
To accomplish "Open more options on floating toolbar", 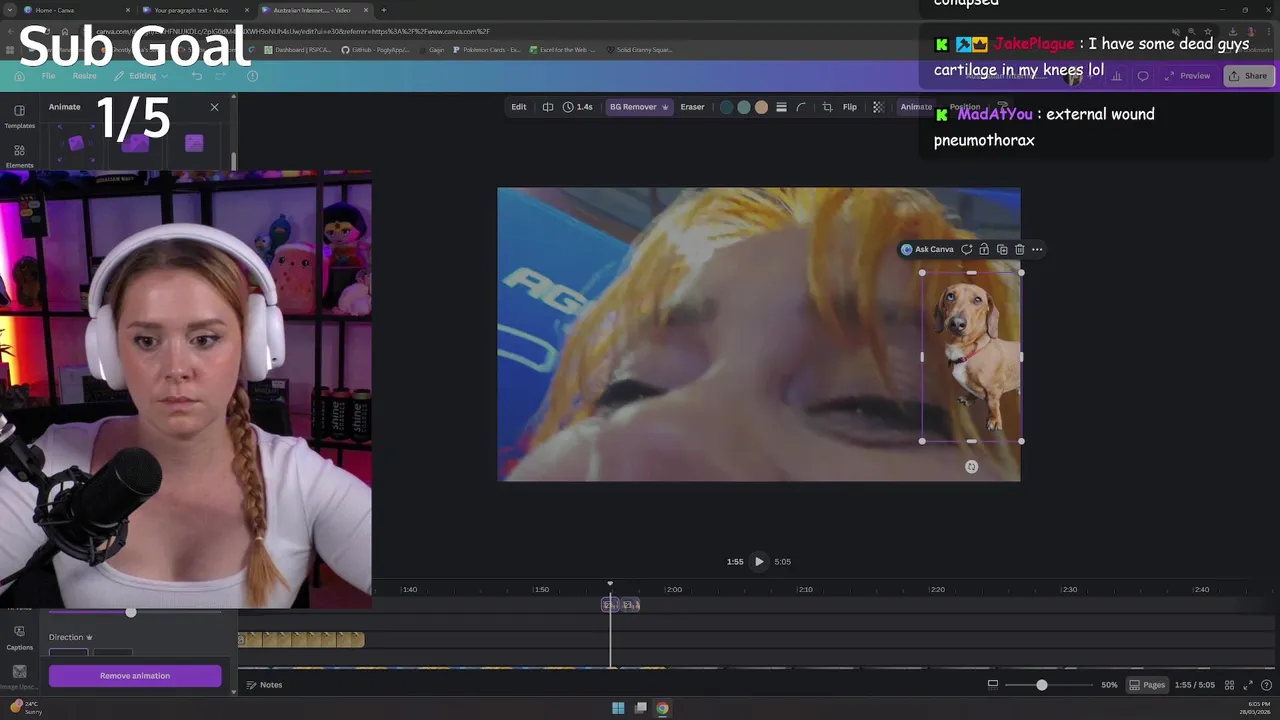I will click(1037, 249).
